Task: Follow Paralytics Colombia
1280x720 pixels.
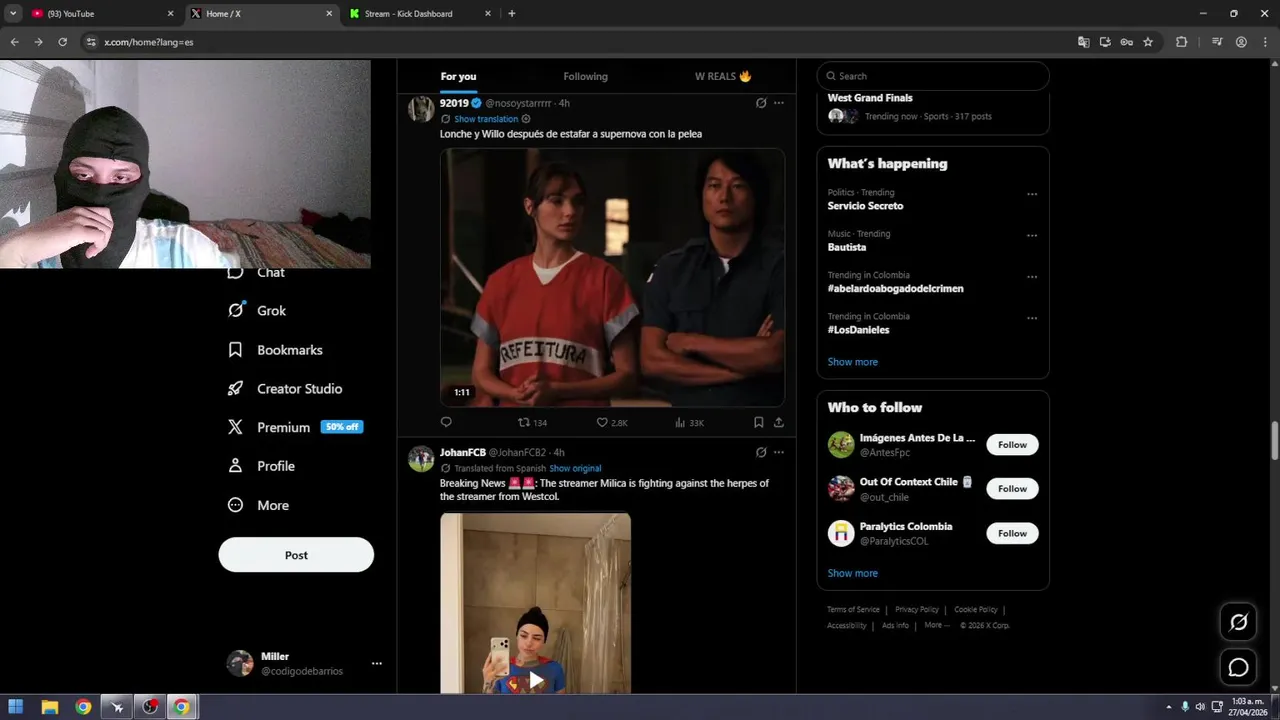Action: tap(1012, 533)
